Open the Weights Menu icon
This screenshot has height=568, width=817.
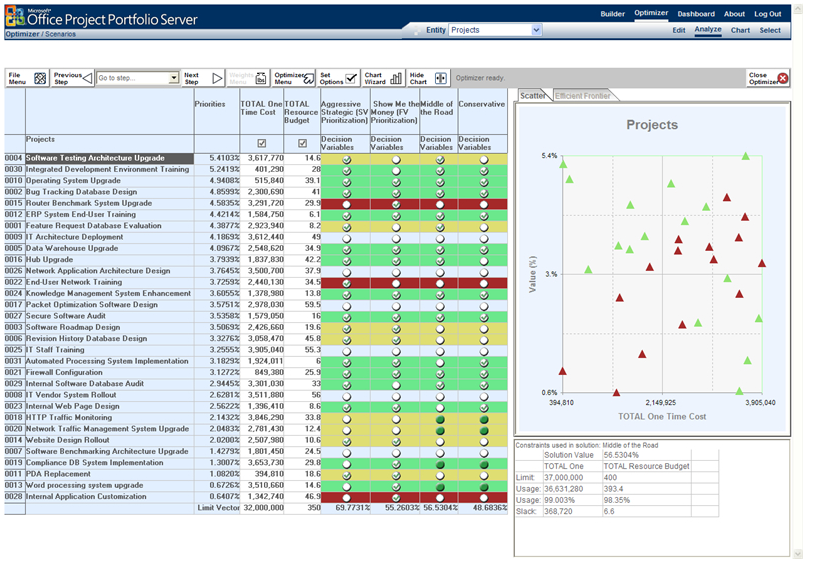point(261,79)
